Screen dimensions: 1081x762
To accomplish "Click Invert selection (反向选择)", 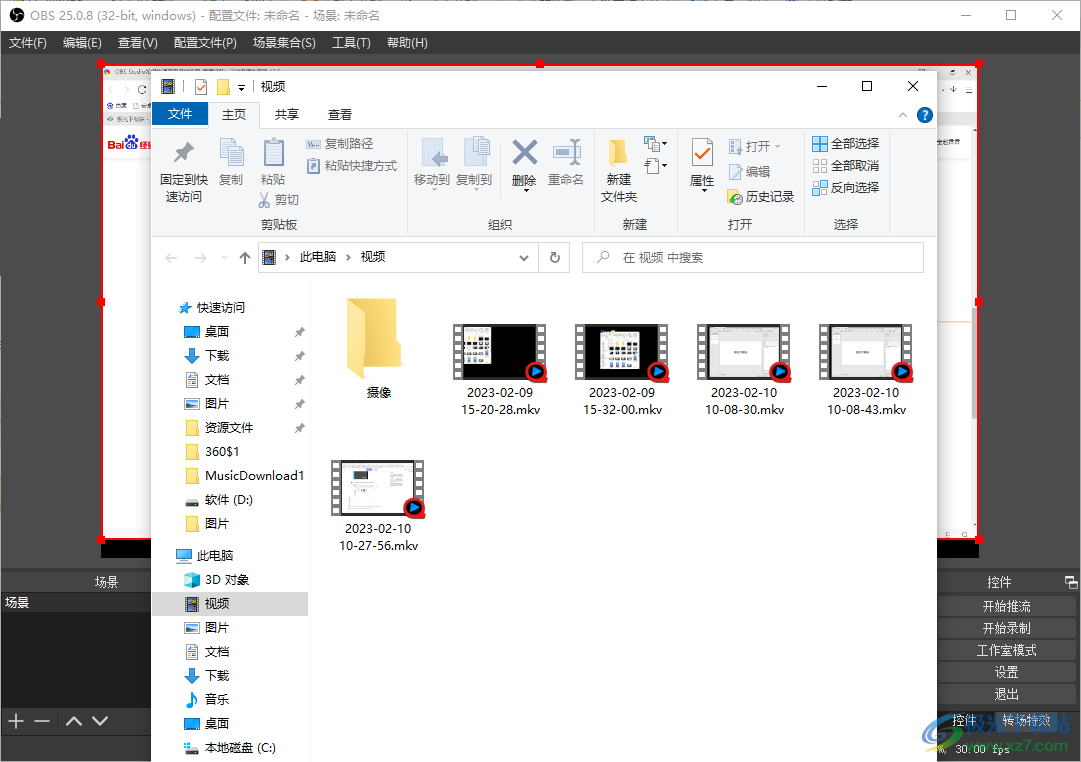I will tap(846, 188).
